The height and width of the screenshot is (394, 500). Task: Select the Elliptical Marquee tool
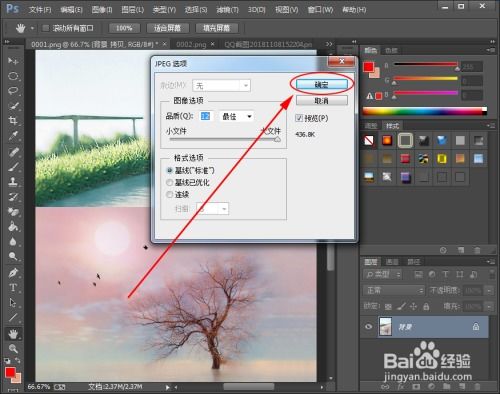tap(13, 76)
